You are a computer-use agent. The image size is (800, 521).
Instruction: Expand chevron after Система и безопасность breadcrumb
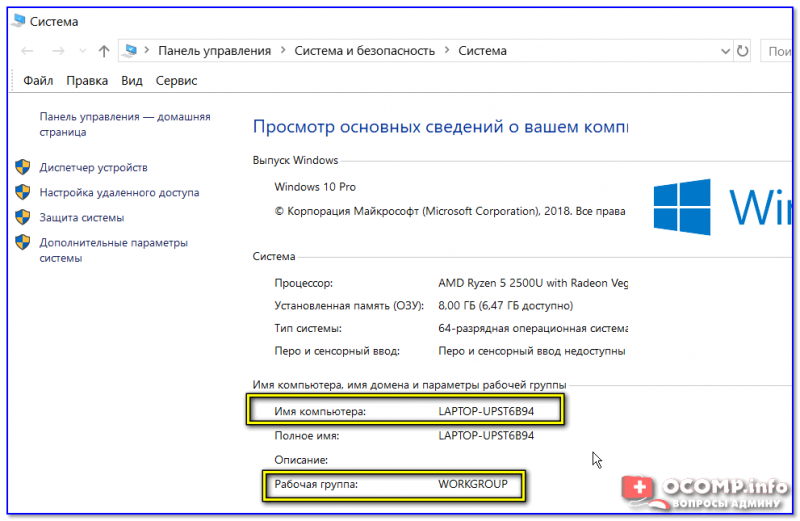point(447,51)
